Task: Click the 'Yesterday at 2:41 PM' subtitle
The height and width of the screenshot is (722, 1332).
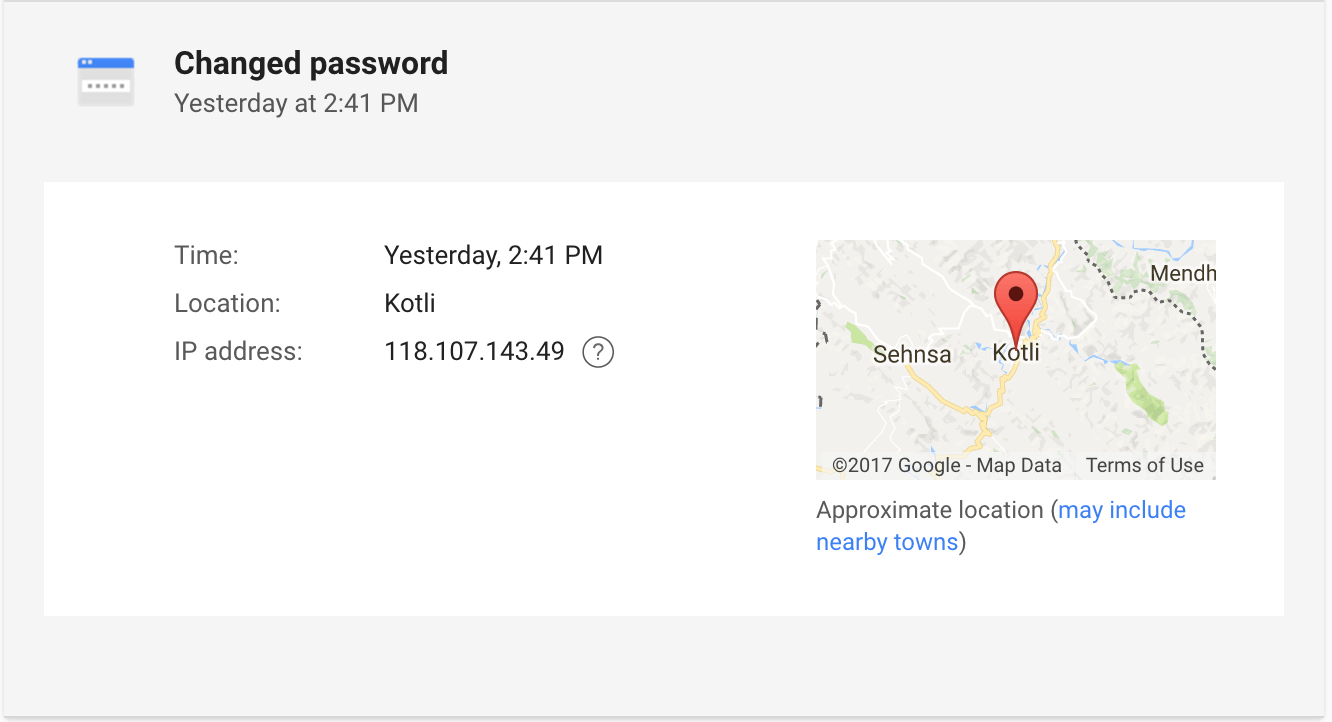Action: [x=296, y=103]
